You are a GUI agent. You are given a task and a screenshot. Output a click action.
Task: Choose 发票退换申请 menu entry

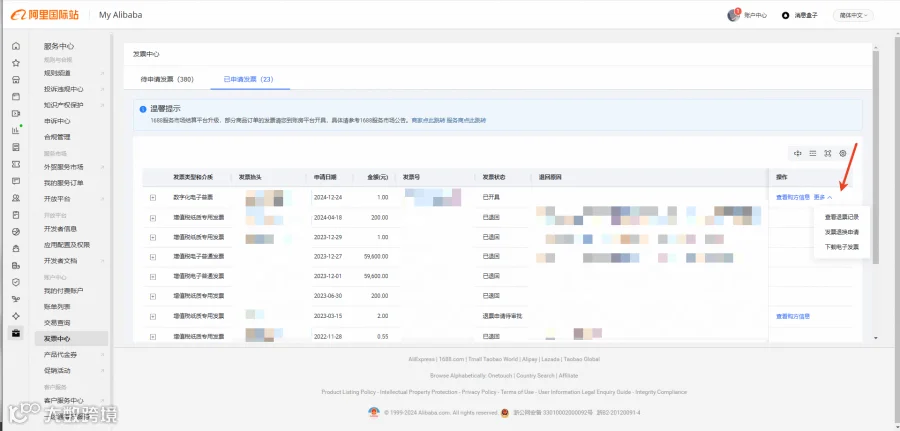tap(841, 232)
